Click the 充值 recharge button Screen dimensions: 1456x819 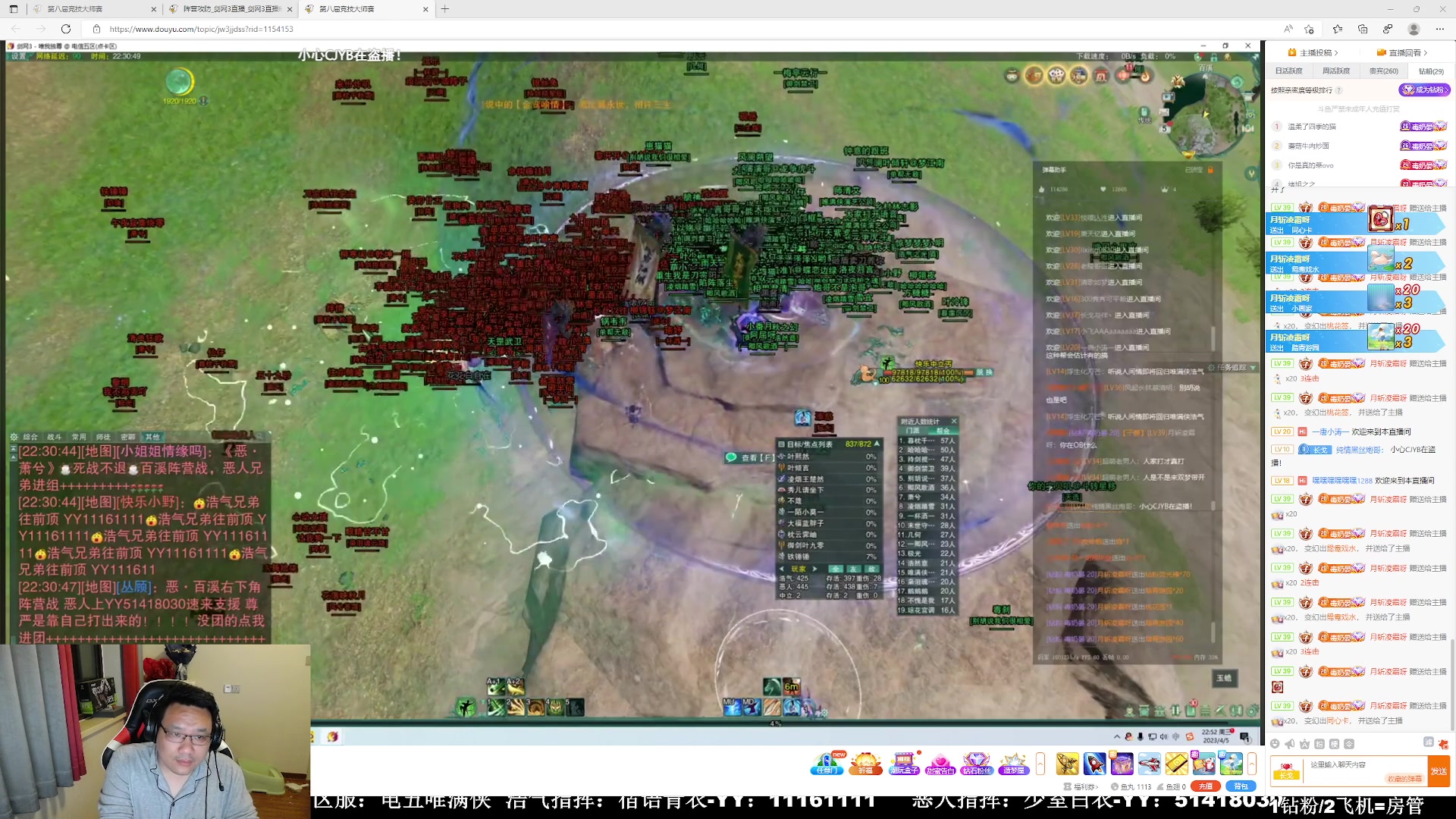click(1205, 786)
